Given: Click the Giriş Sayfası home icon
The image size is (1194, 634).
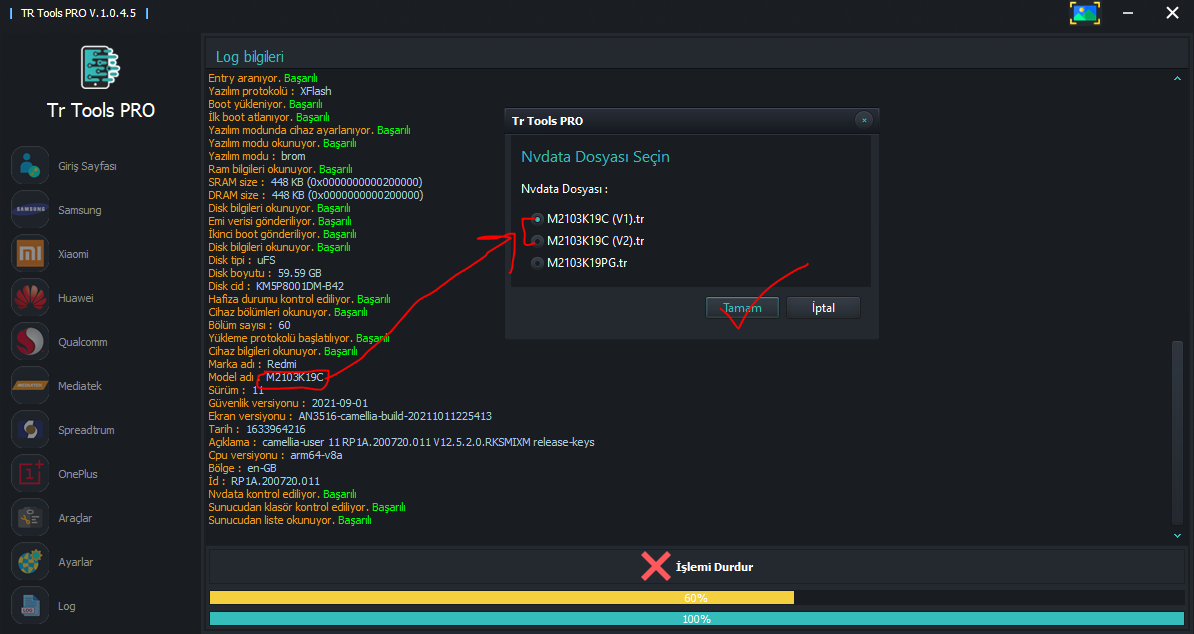Looking at the screenshot, I should click(30, 165).
